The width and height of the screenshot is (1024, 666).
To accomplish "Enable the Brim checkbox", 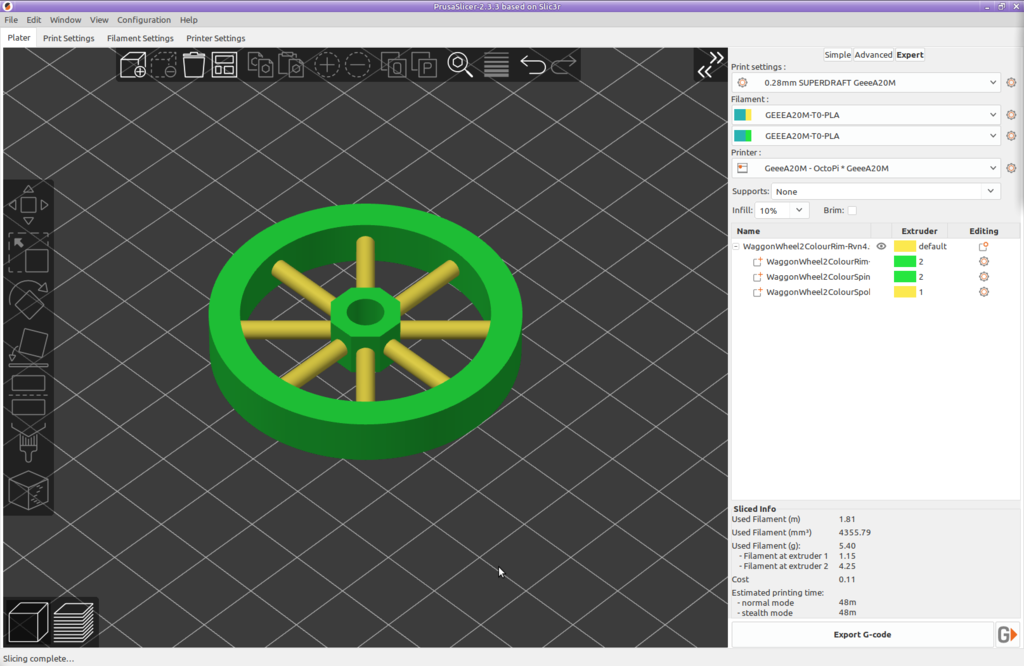I will (x=852, y=211).
